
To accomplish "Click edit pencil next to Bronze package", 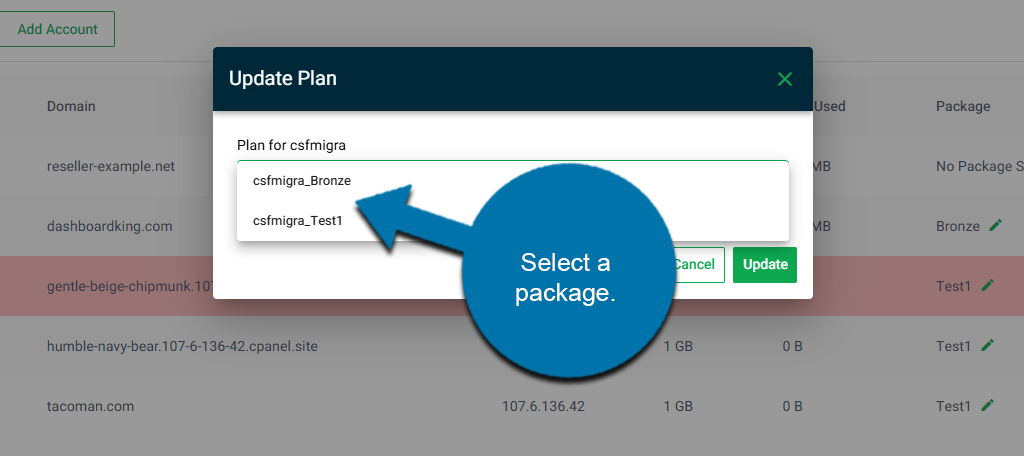I will click(x=995, y=226).
